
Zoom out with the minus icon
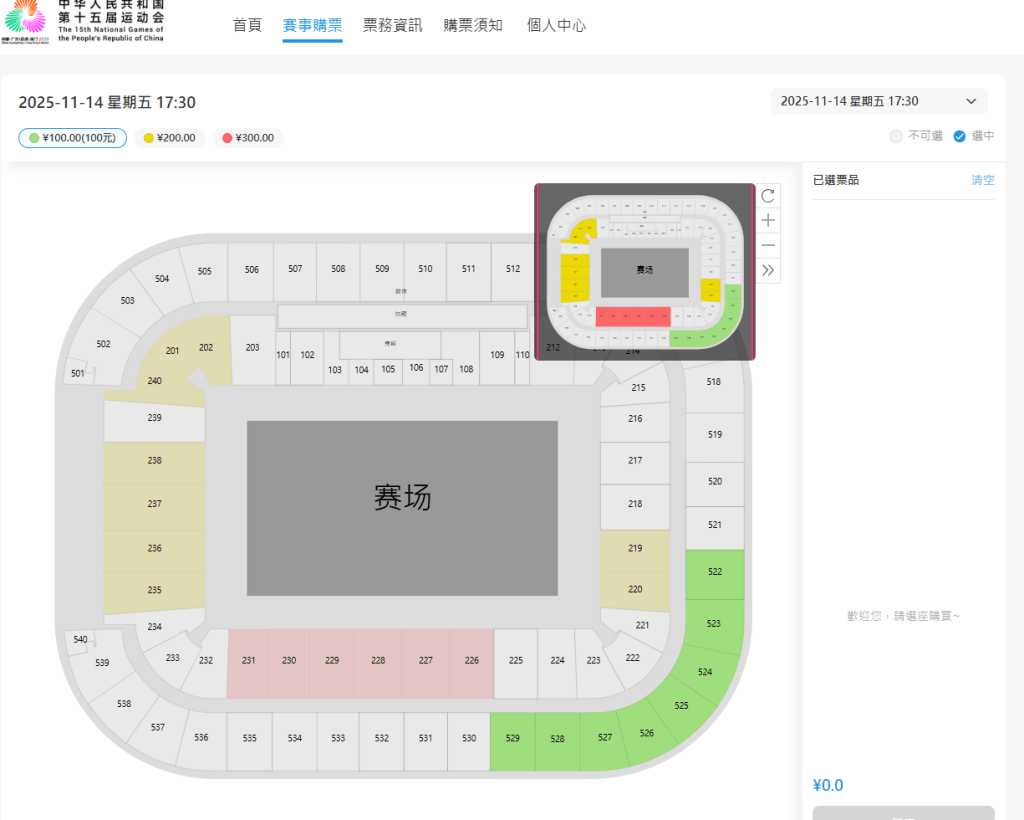tap(768, 245)
